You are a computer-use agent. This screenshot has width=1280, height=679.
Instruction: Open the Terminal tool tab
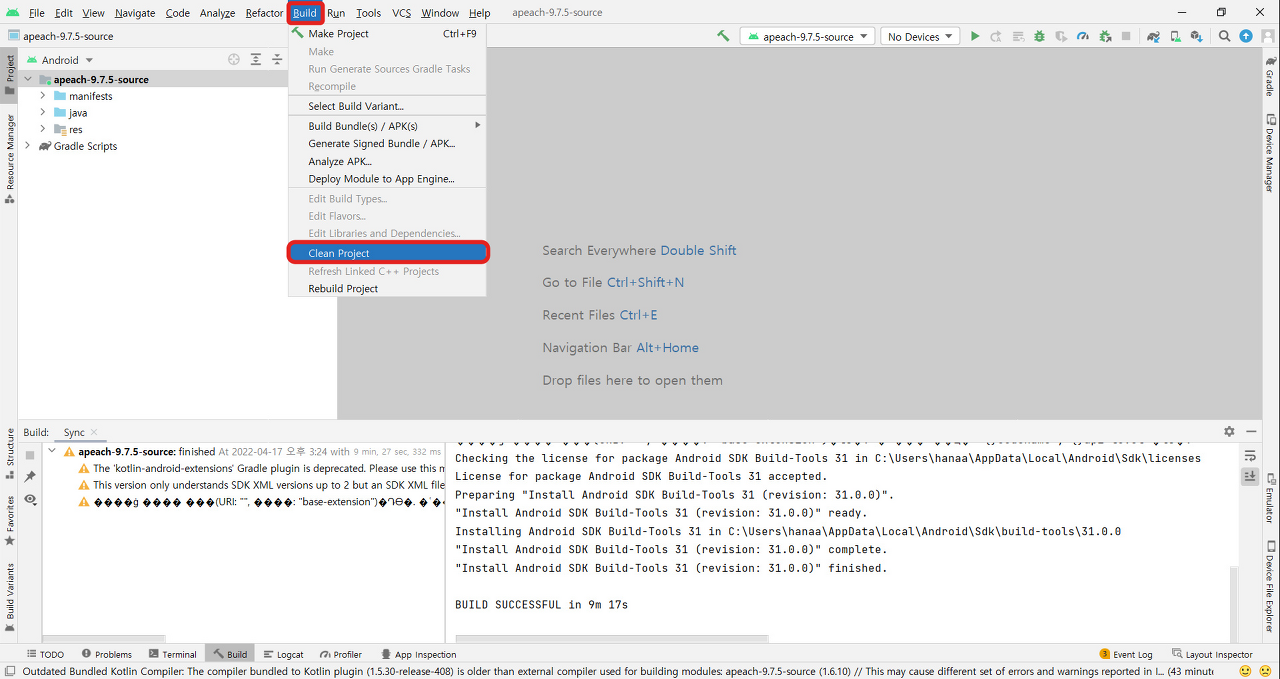(172, 654)
